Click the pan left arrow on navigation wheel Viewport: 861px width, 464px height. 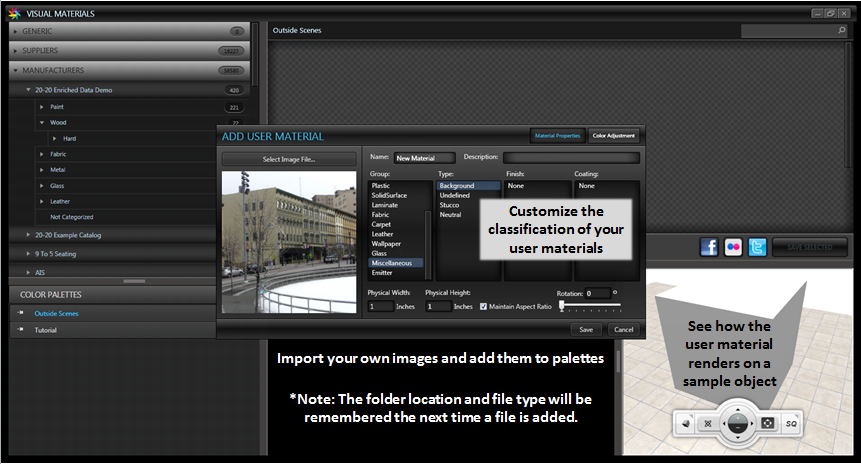click(x=724, y=423)
